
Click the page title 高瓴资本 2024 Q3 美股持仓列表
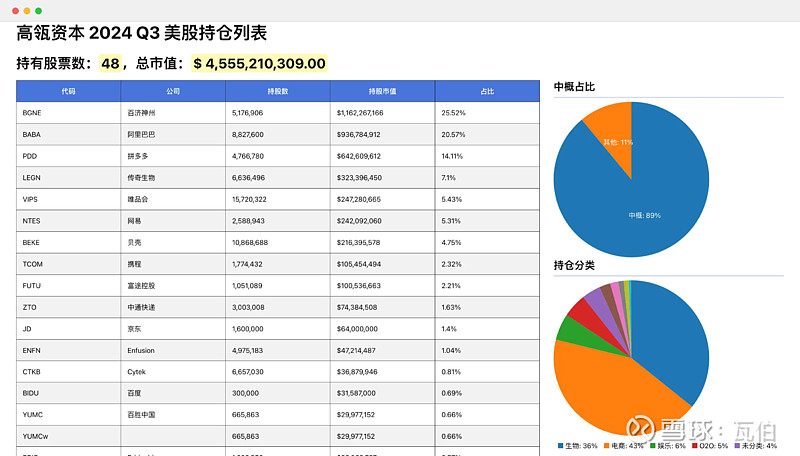pyautogui.click(x=142, y=33)
